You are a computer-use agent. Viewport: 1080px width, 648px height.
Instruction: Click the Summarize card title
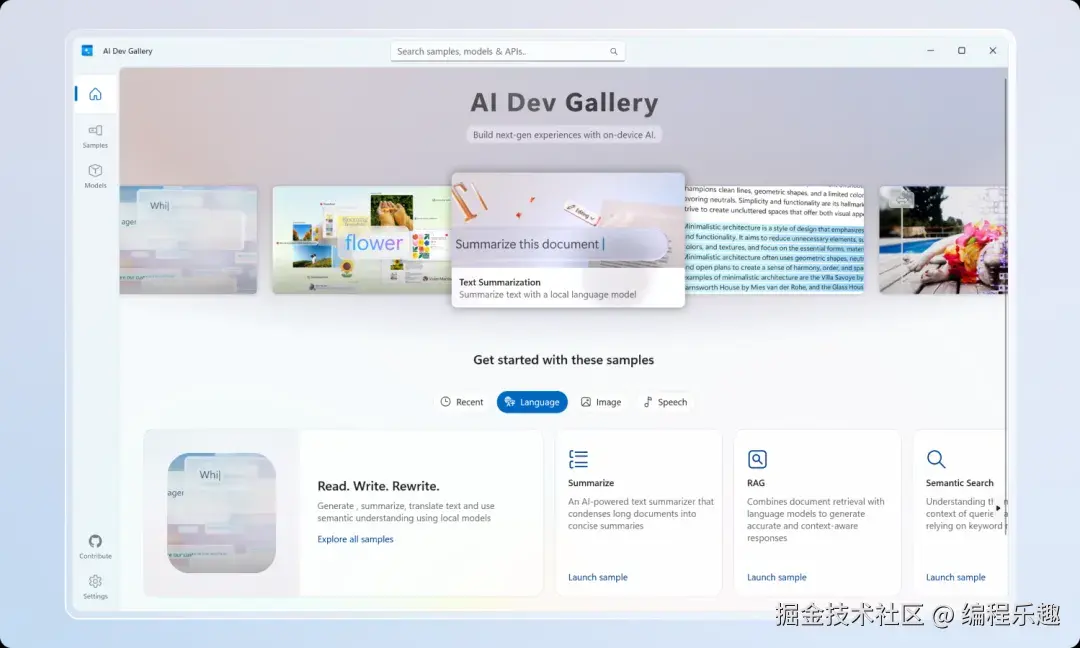[x=591, y=483]
